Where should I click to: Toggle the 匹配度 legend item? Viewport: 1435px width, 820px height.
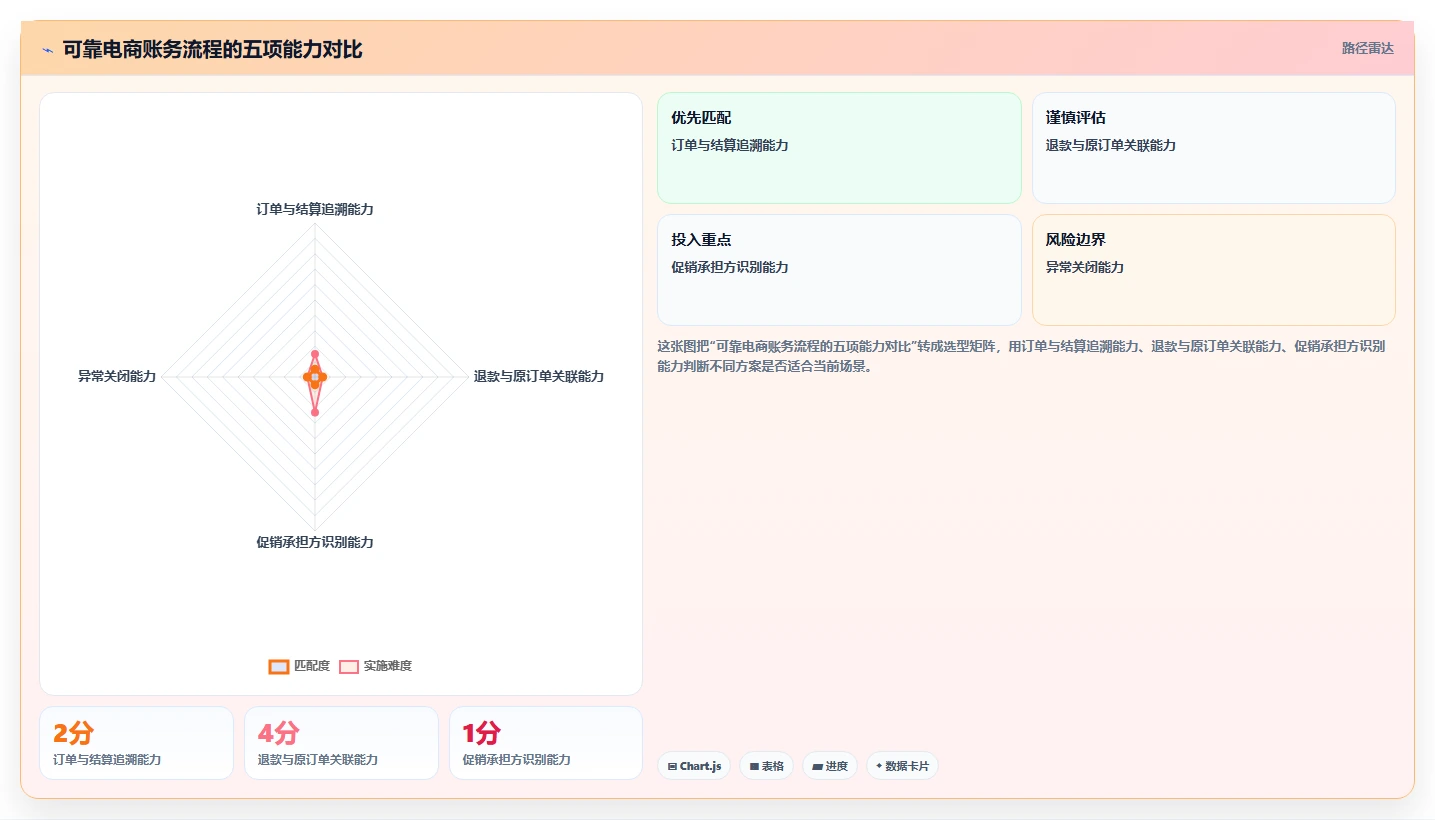click(x=299, y=666)
